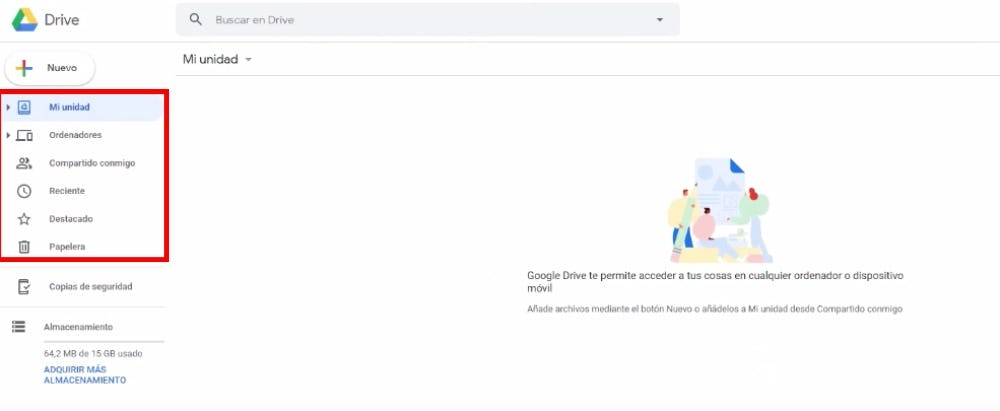Go to the Reciente section
This screenshot has width=1000, height=411.
[x=67, y=191]
